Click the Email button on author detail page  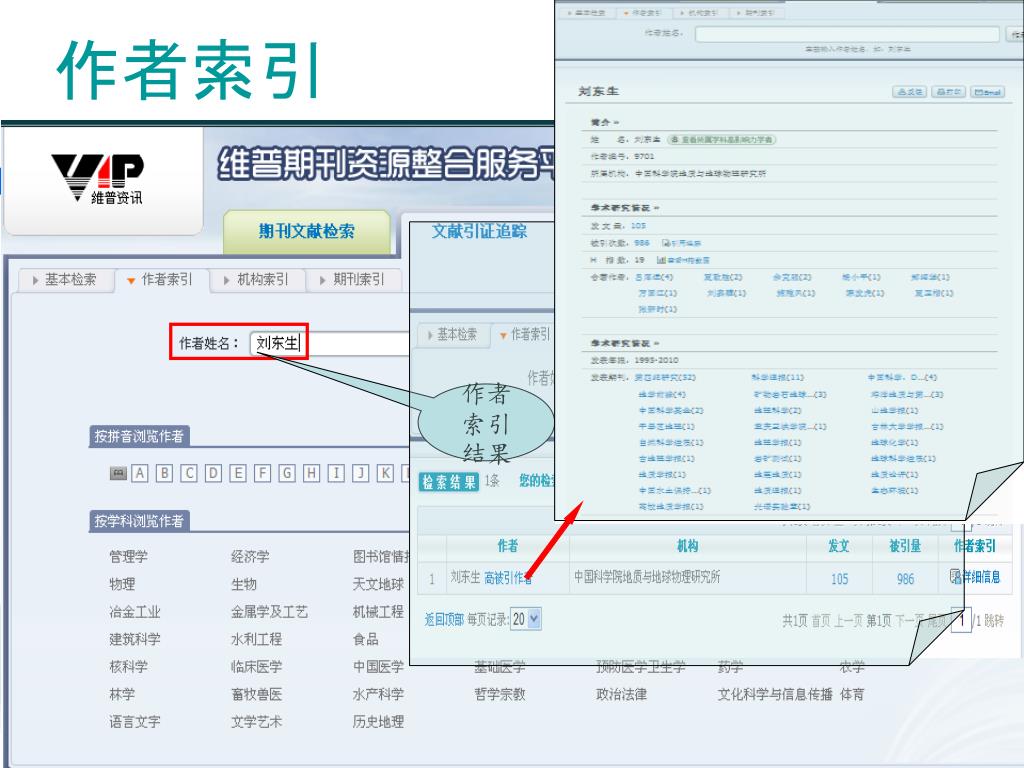(987, 92)
